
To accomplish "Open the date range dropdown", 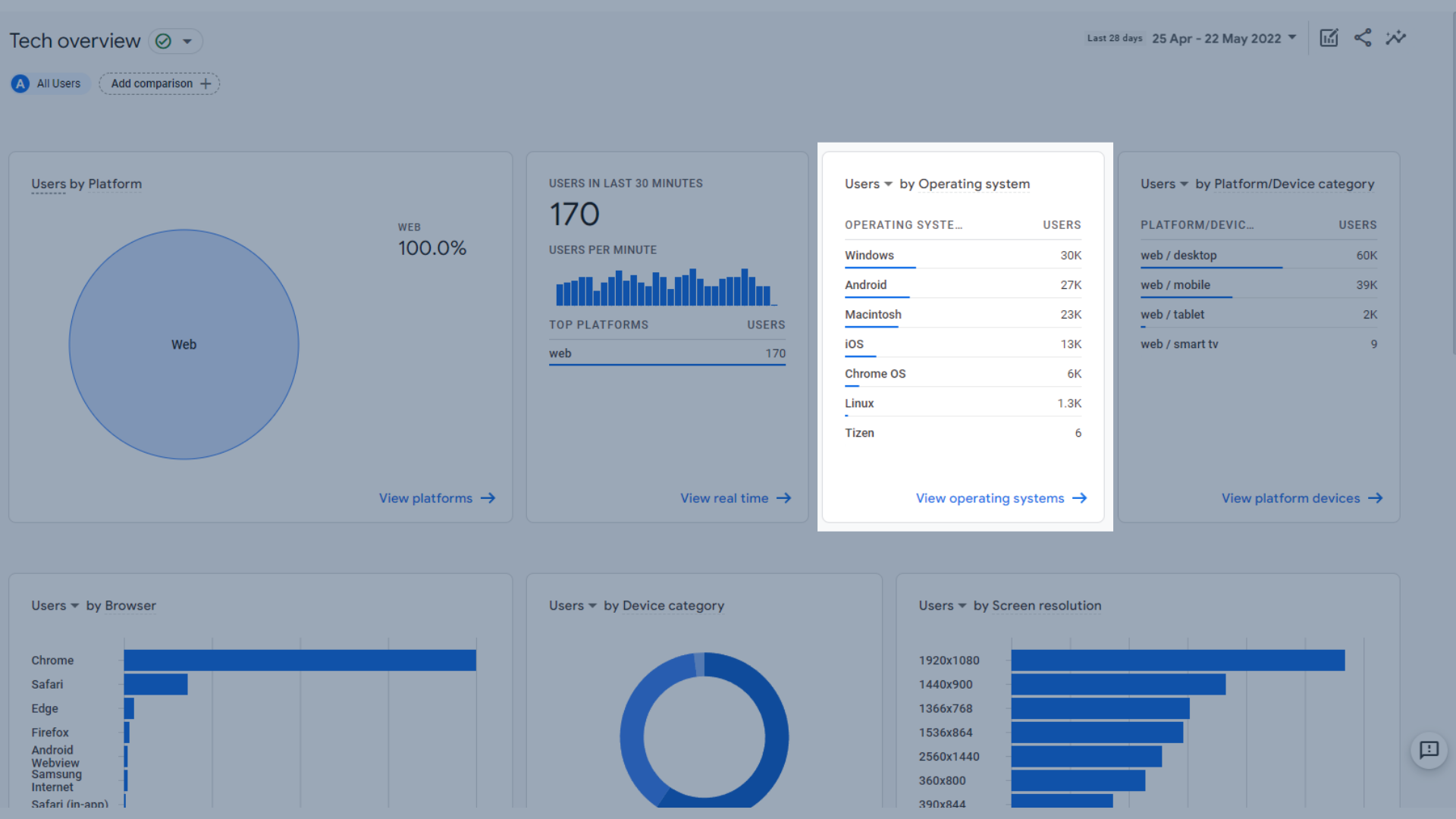I will coord(1223,38).
